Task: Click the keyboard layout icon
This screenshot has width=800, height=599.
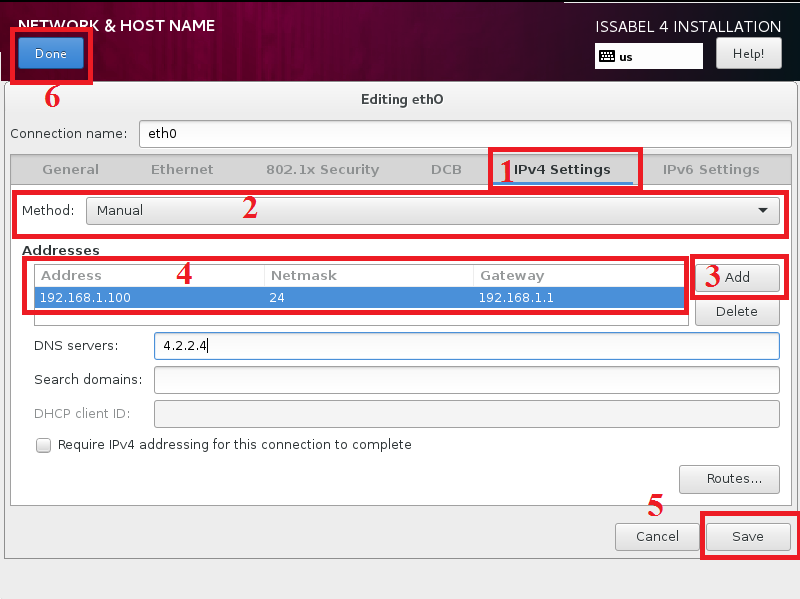Action: pos(607,56)
